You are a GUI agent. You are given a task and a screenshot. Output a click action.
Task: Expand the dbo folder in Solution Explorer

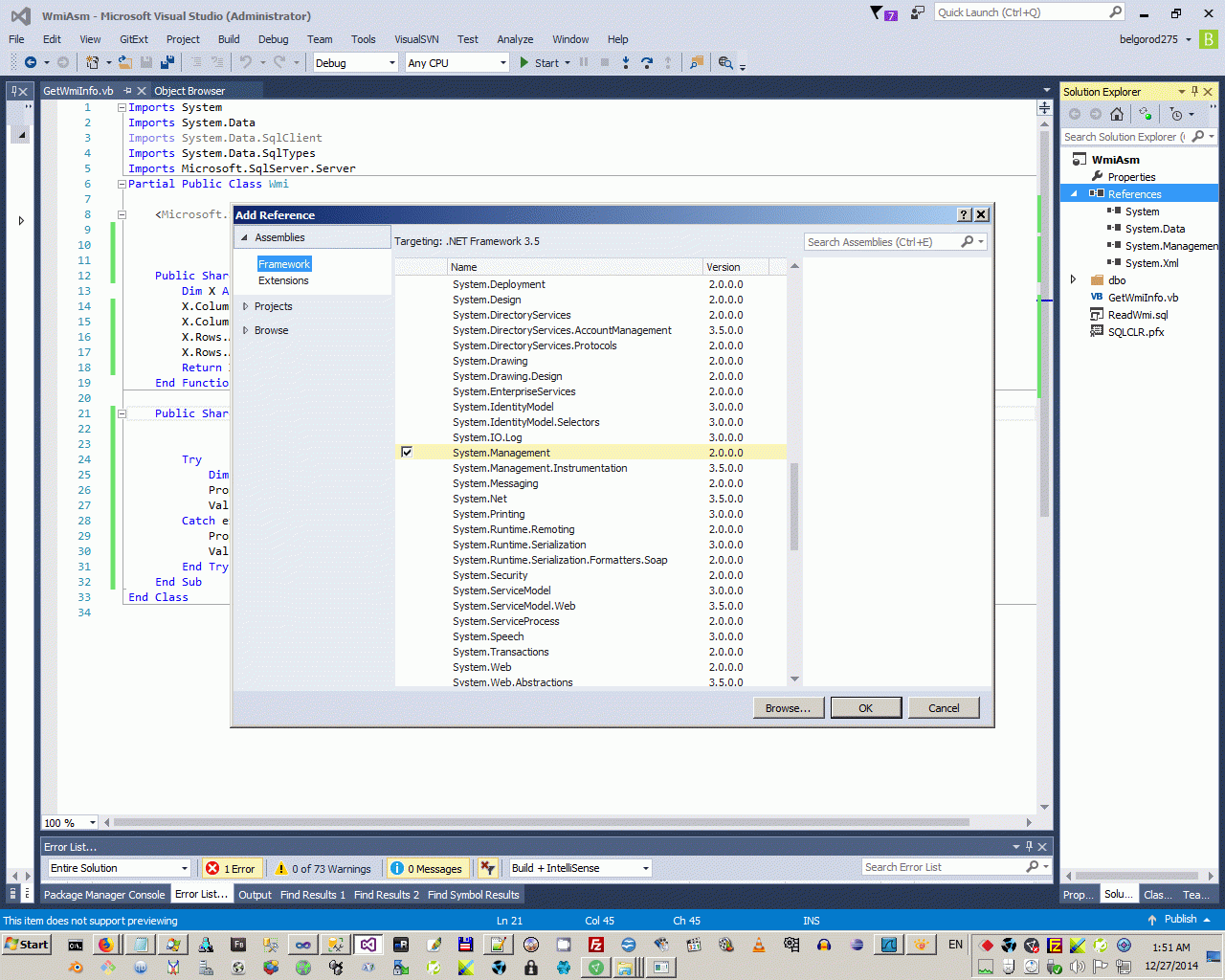1074,280
